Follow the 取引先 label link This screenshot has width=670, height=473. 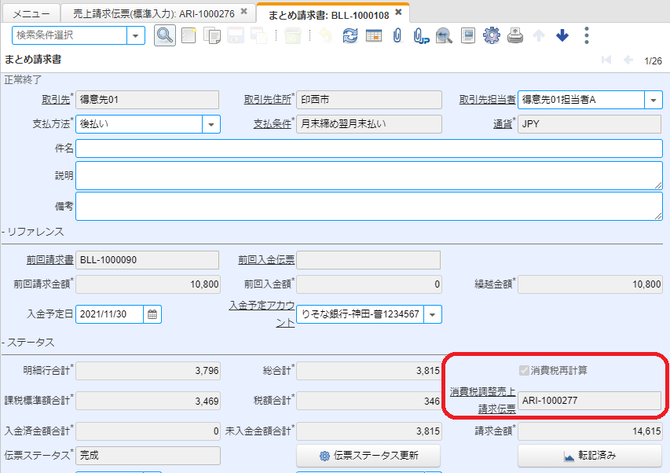[x=56, y=100]
